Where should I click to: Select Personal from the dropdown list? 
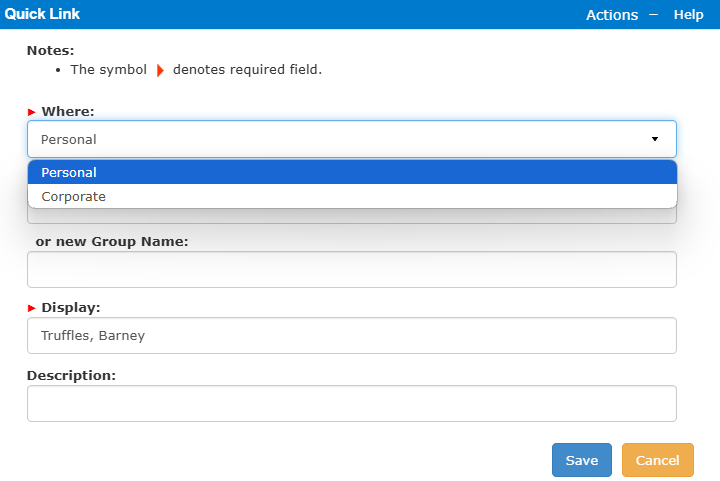coord(352,172)
